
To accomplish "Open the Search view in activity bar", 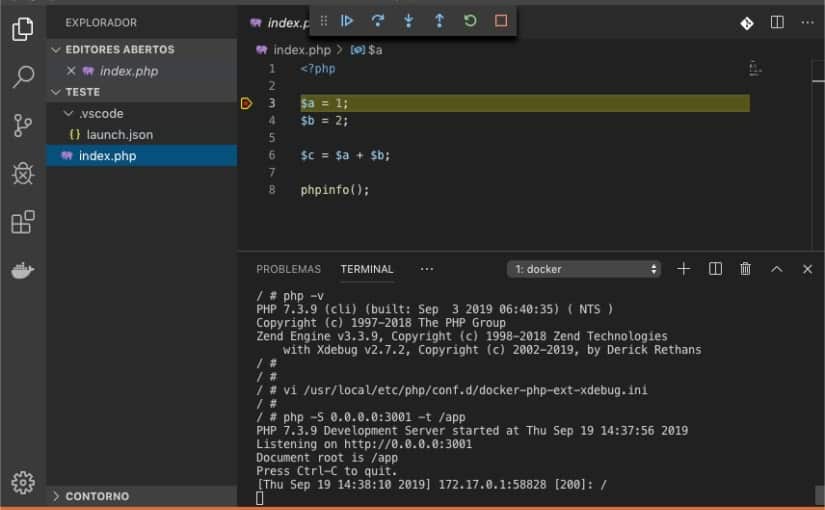I will click(23, 77).
